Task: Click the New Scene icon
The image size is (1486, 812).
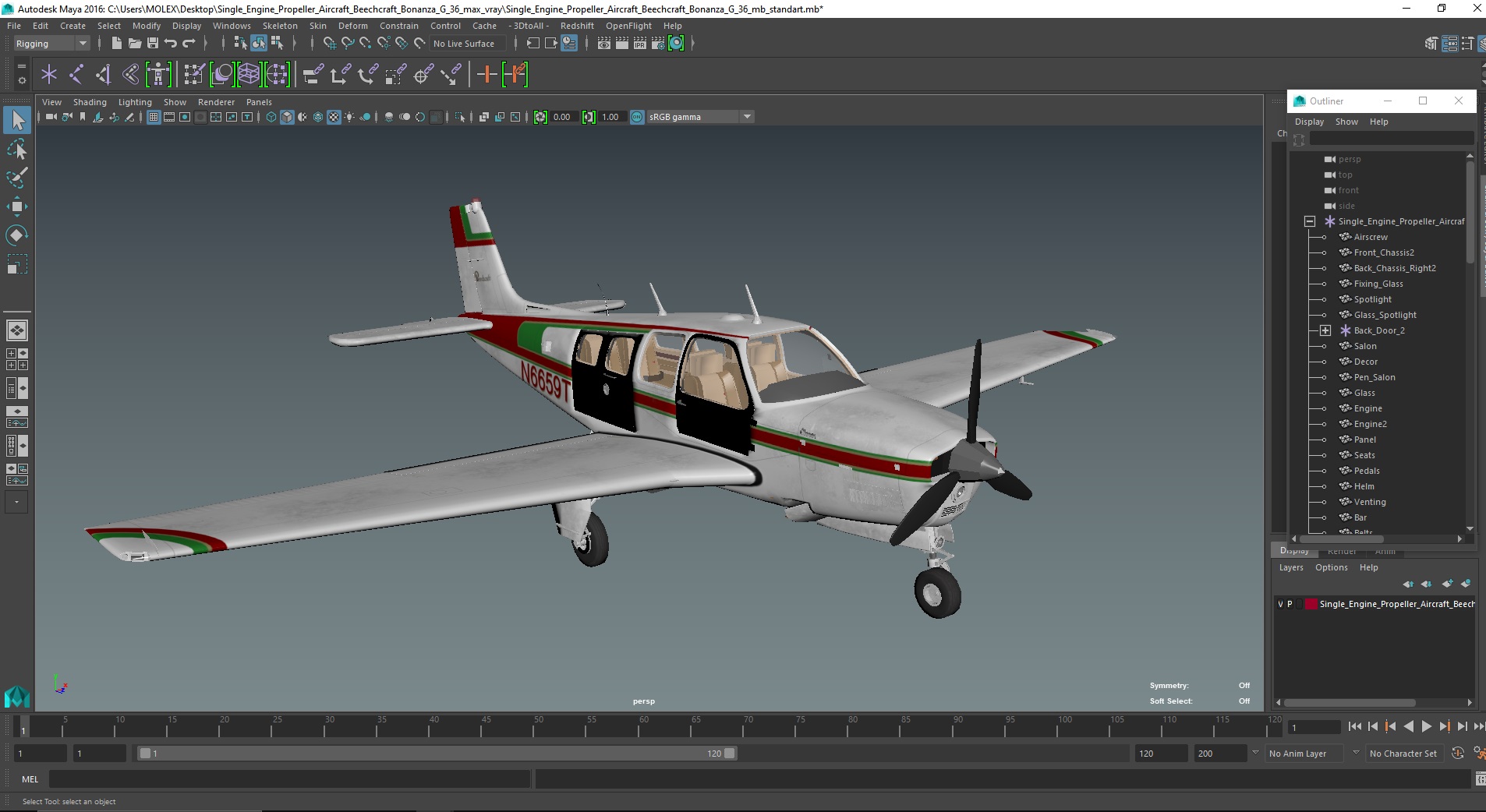Action: coord(117,44)
